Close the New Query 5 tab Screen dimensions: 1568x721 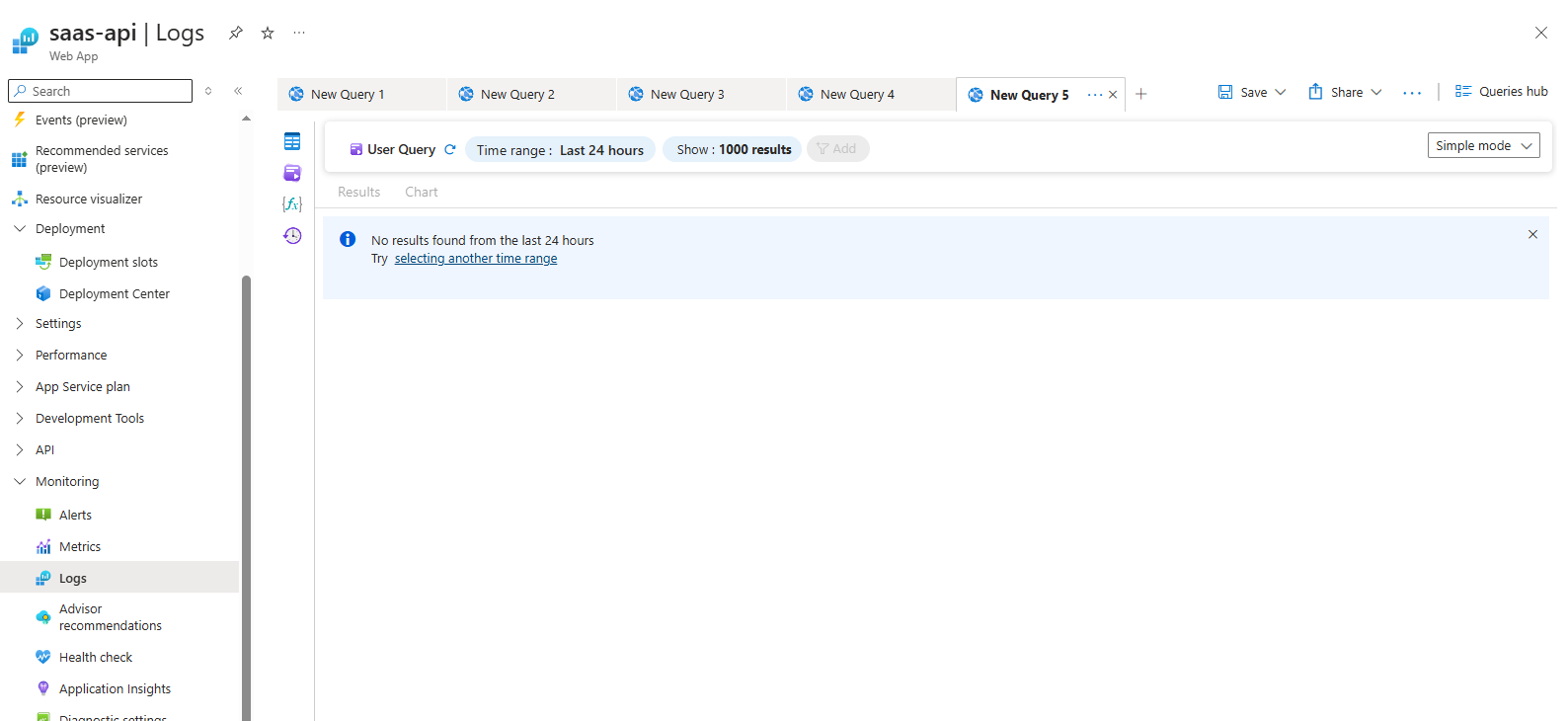[1113, 95]
